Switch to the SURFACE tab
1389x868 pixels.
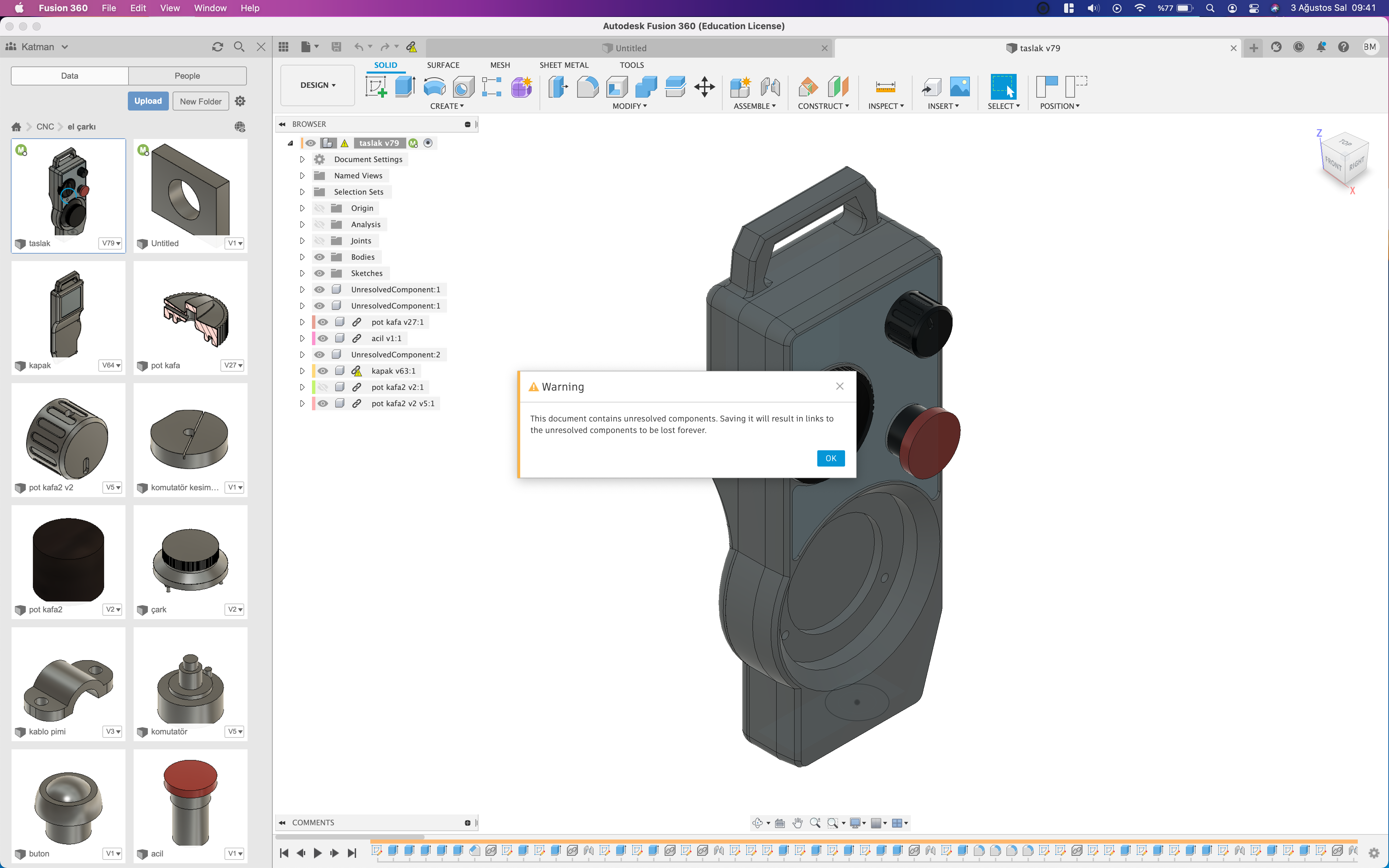click(443, 65)
